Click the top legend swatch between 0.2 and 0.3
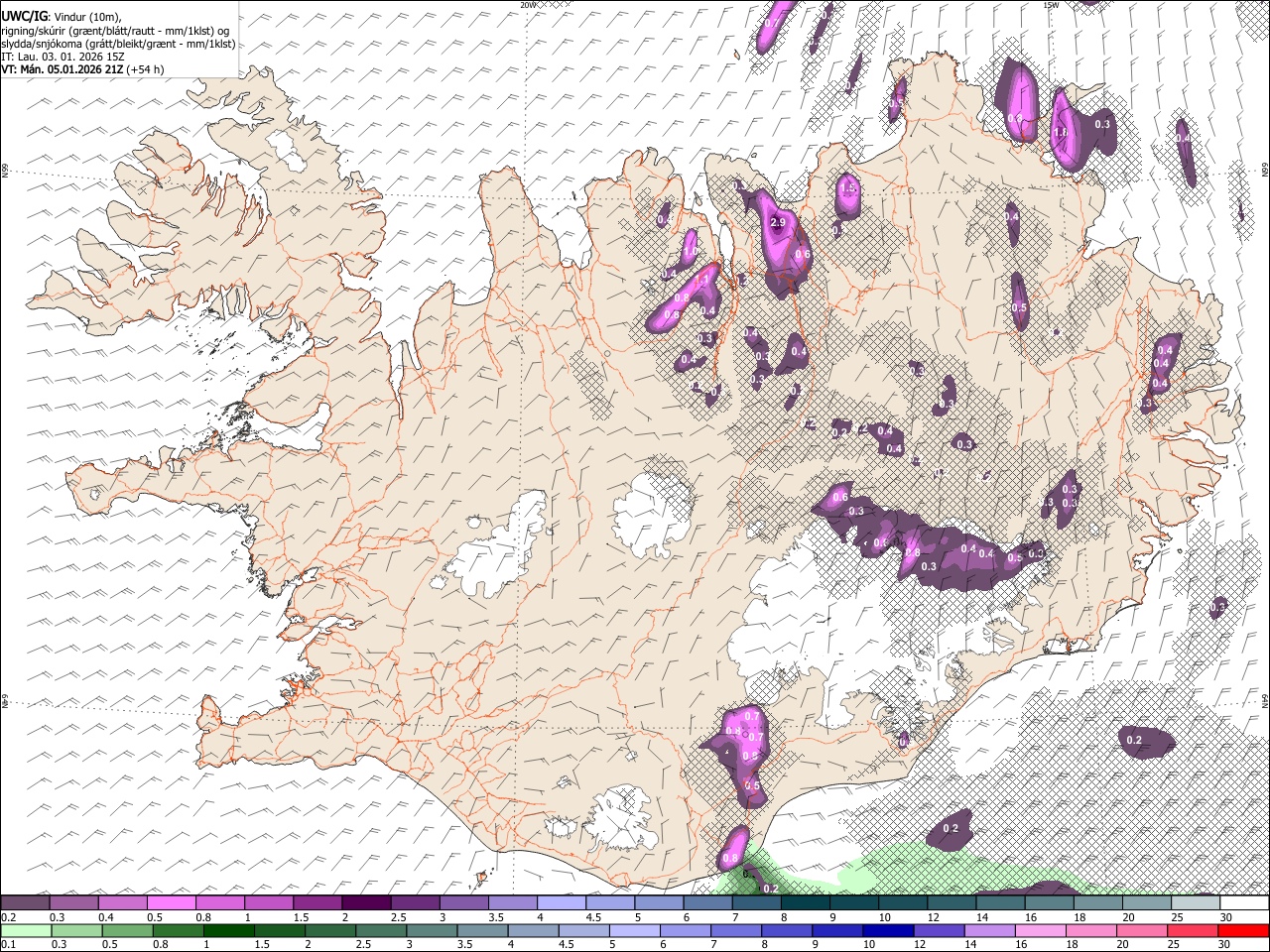 click(x=25, y=902)
